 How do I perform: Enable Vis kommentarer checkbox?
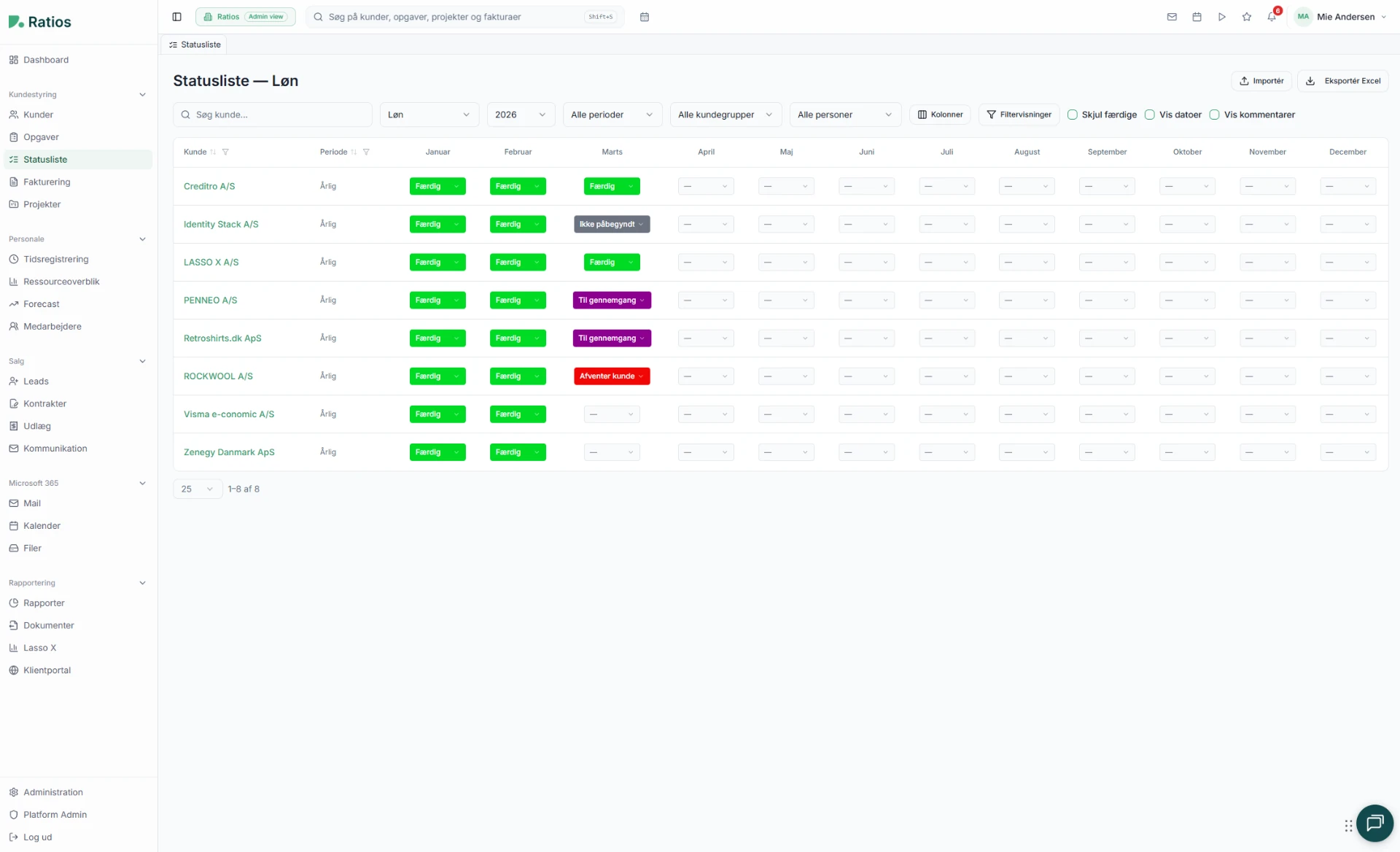(1215, 115)
